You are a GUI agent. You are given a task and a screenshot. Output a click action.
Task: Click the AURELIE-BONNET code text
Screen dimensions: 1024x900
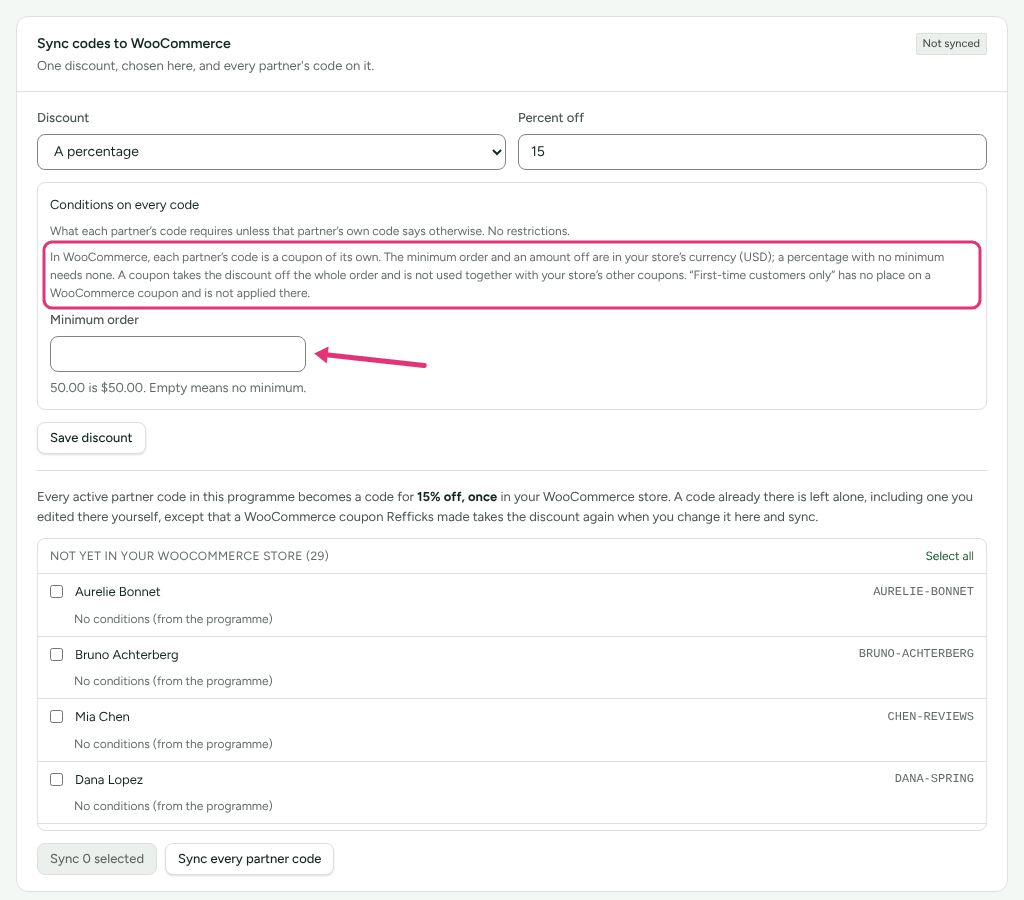tap(923, 591)
